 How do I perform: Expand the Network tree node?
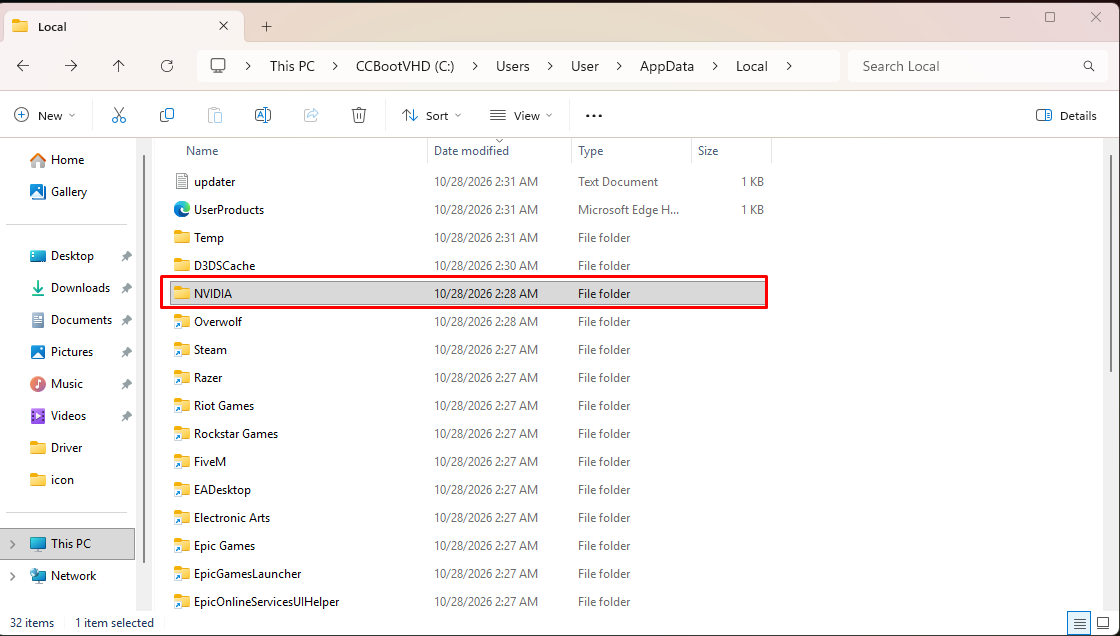click(x=12, y=576)
